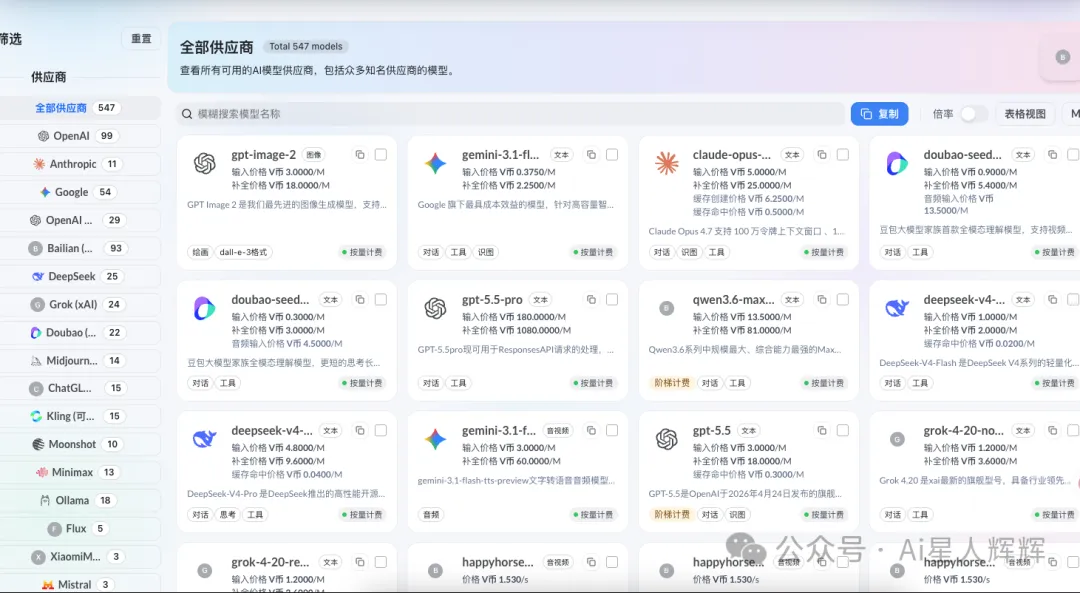The image size is (1080, 593).
Task: Select gemini-3.1-fl... model checkbox
Action: click(x=612, y=155)
